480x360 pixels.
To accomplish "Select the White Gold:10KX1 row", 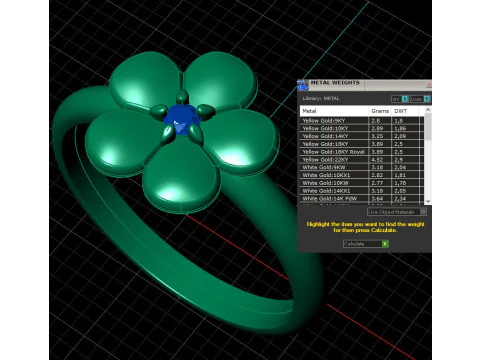I will pos(362,175).
